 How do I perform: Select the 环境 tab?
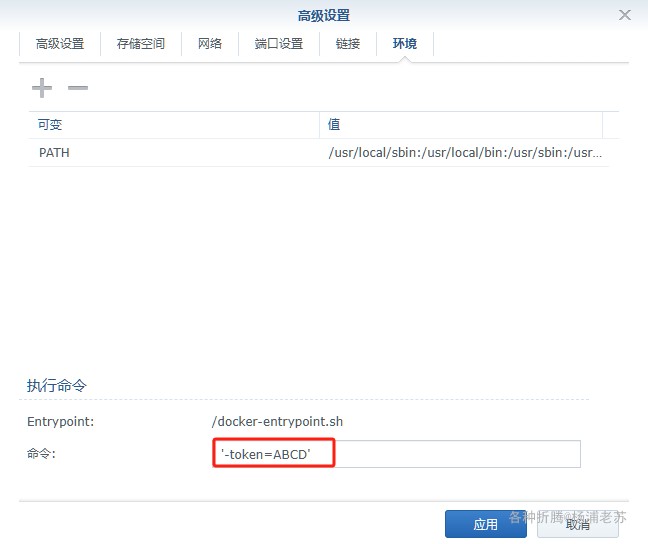click(x=405, y=44)
